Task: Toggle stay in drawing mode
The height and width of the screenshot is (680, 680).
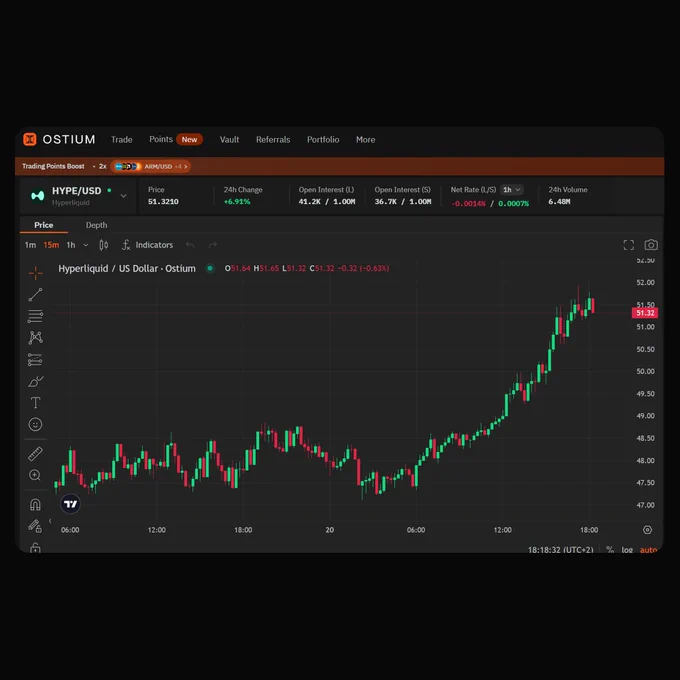Action: pyautogui.click(x=35, y=526)
